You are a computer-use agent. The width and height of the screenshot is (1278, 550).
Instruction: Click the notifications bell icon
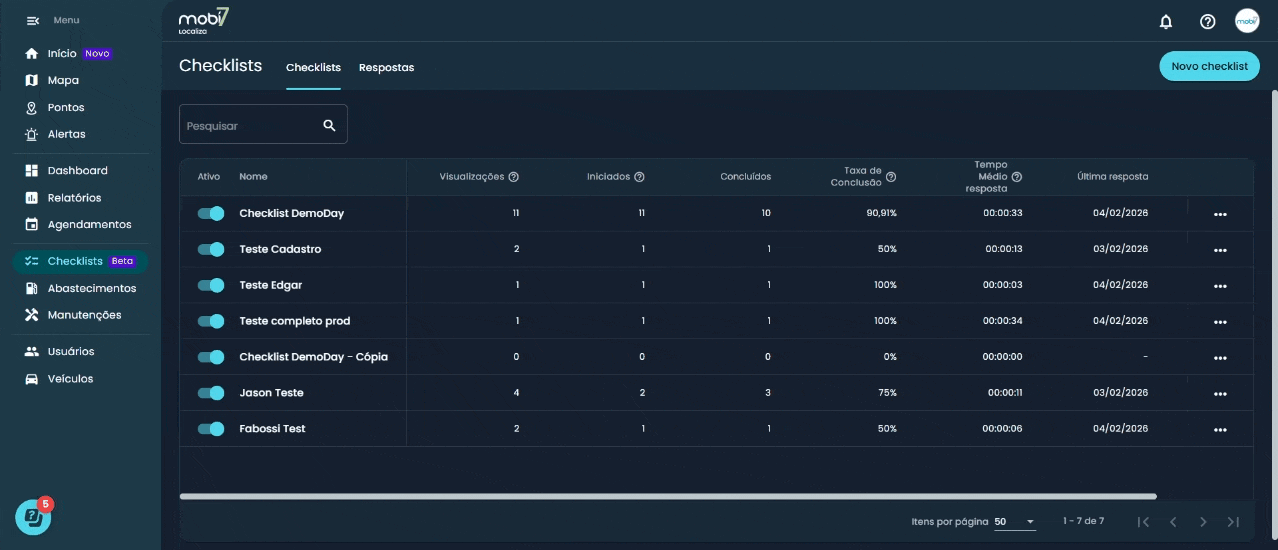pos(1165,21)
